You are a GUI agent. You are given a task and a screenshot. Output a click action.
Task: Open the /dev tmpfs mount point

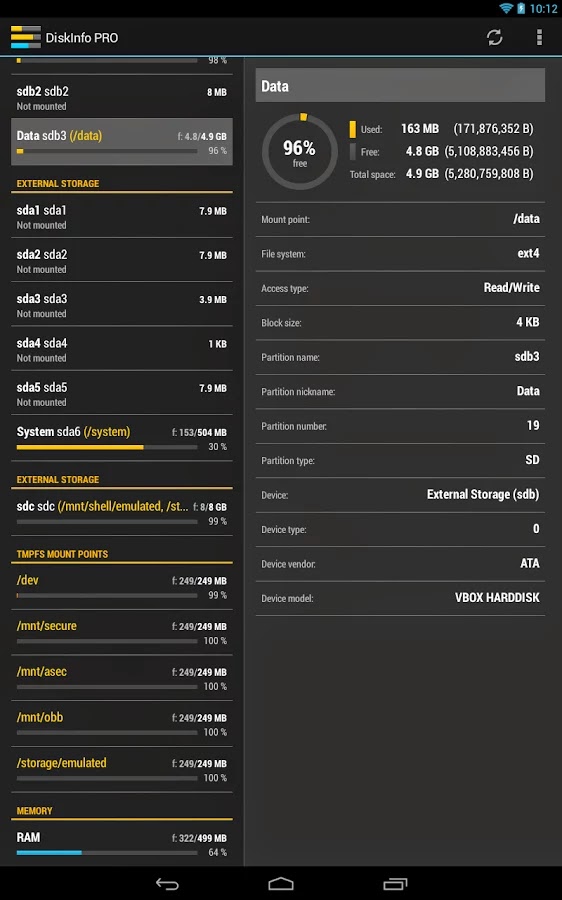coord(122,587)
